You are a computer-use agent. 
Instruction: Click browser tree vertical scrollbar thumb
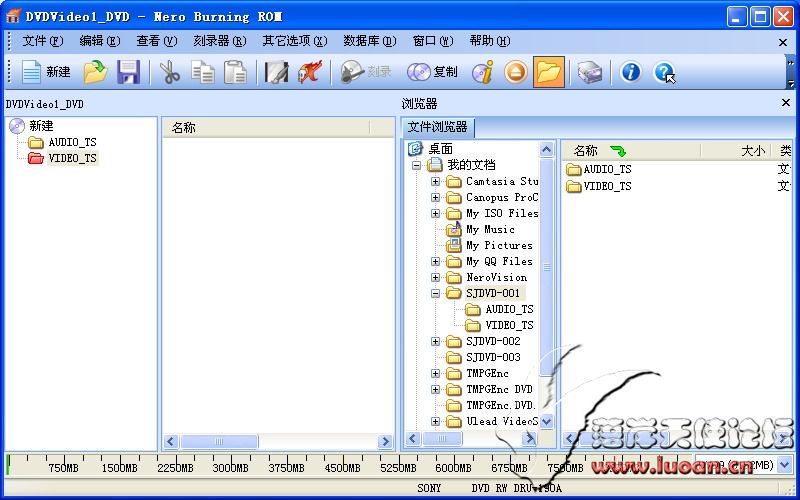coord(546,267)
